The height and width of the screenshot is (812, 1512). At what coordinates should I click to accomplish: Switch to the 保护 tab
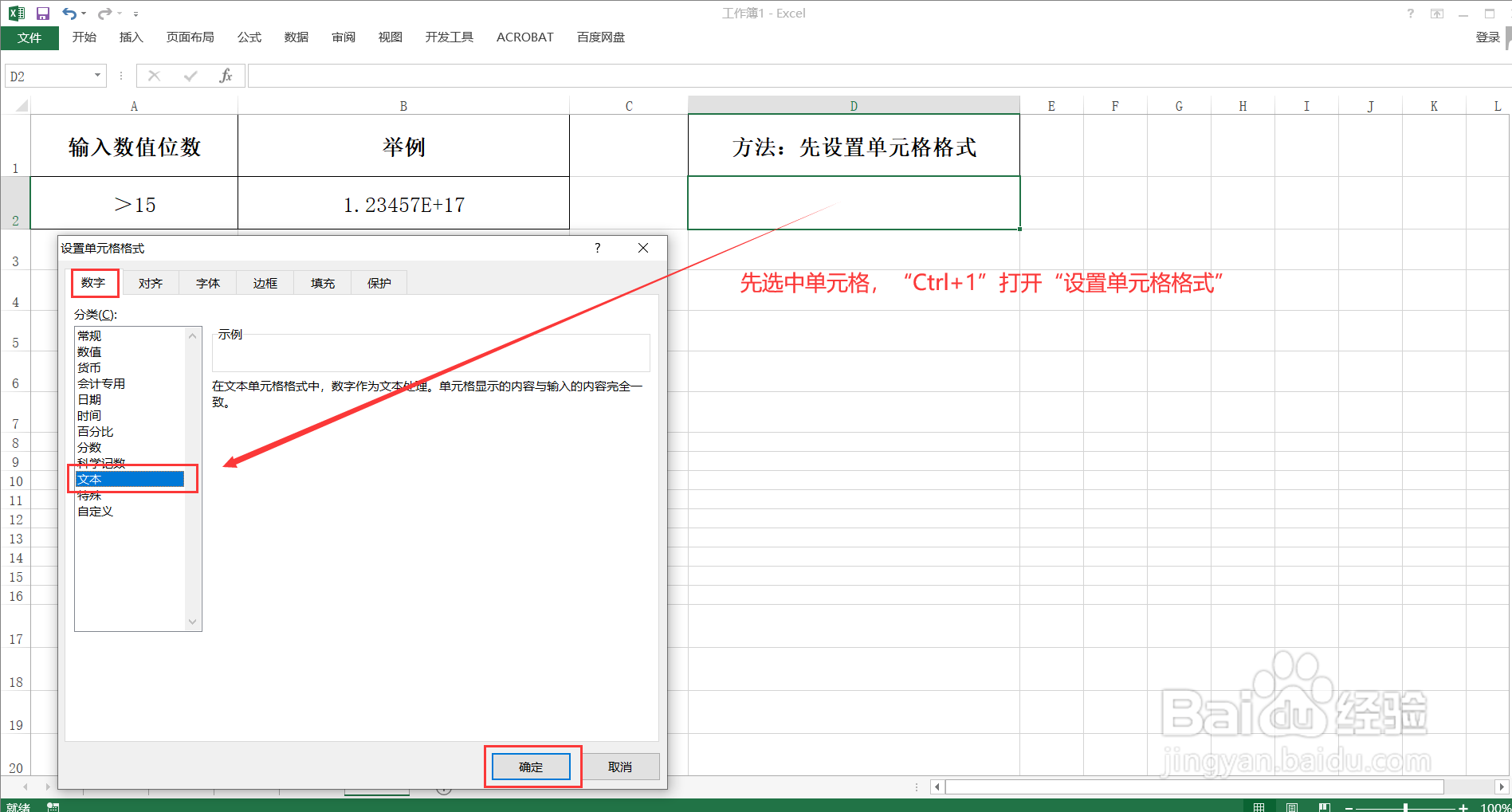click(x=379, y=284)
